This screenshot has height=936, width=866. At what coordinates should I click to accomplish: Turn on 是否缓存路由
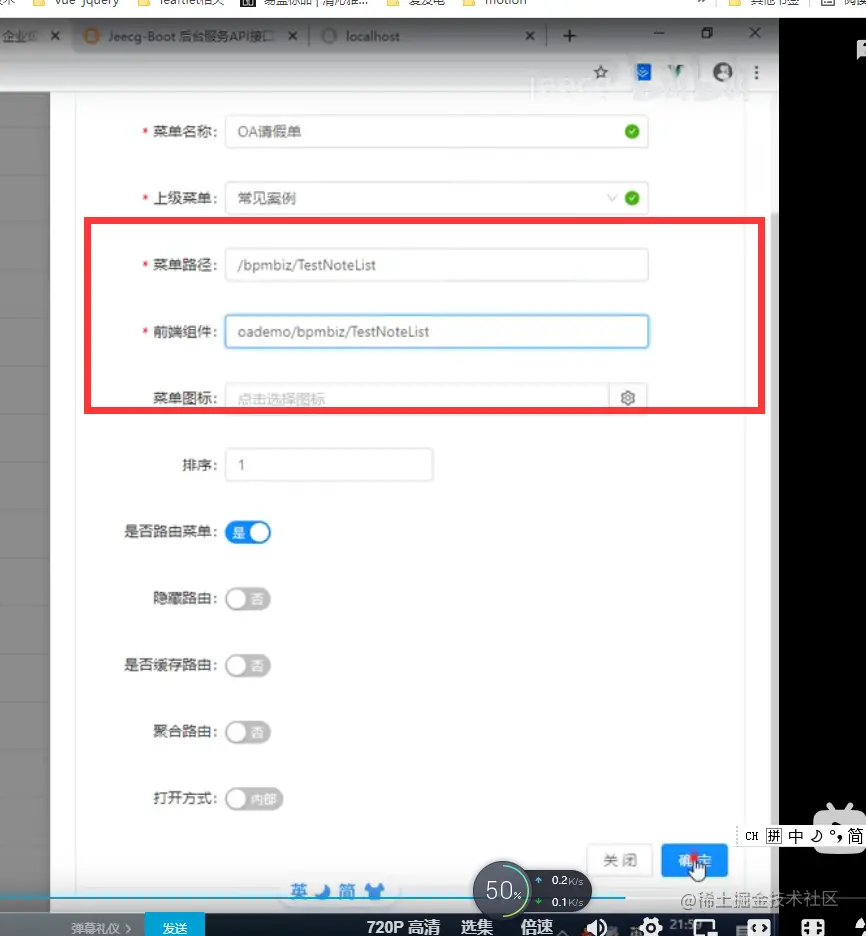click(247, 665)
